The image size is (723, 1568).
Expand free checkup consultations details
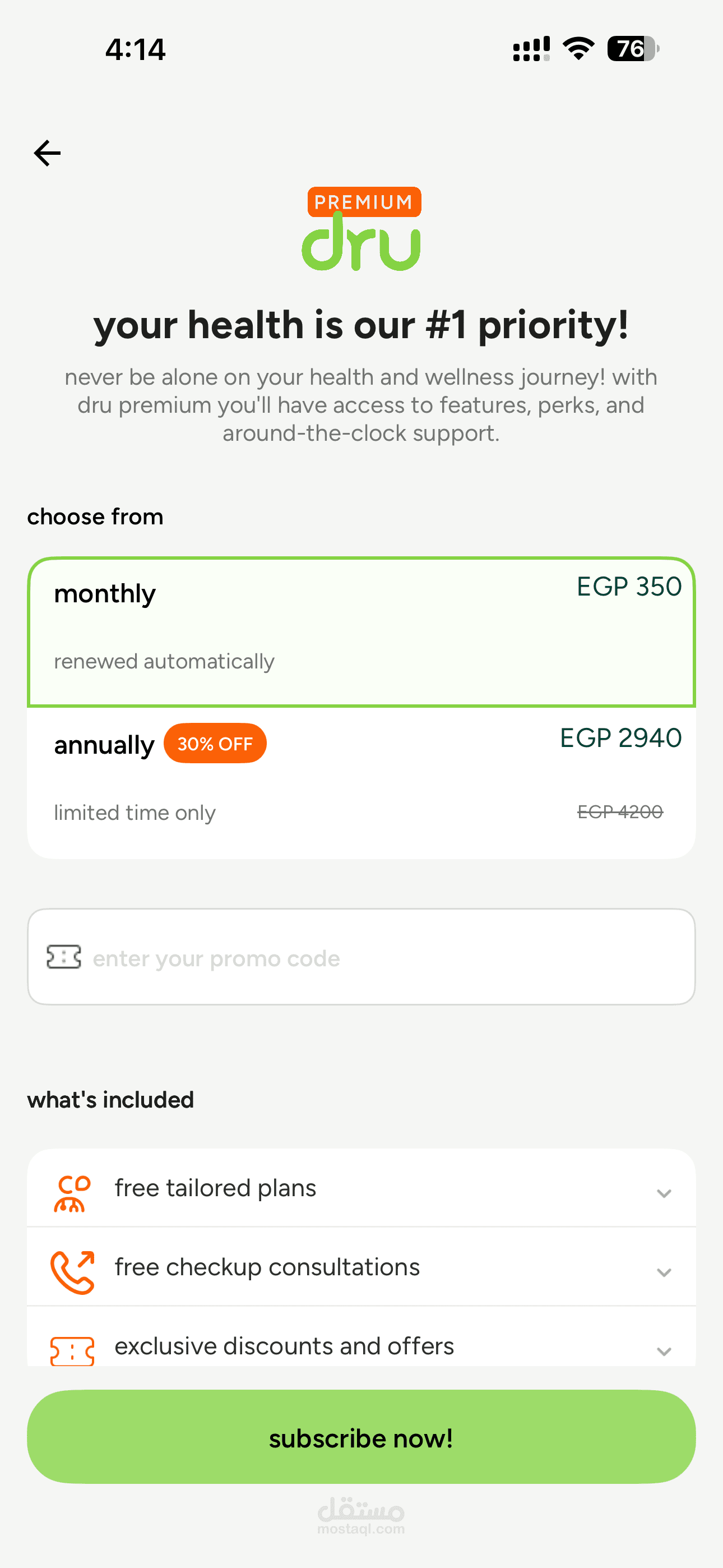click(x=664, y=1272)
